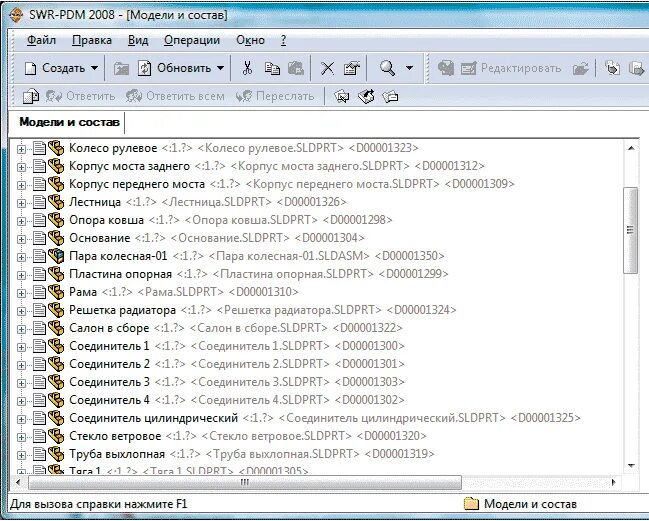Open the Создать dropdown arrow
This screenshot has width=649, height=521.
[x=95, y=68]
